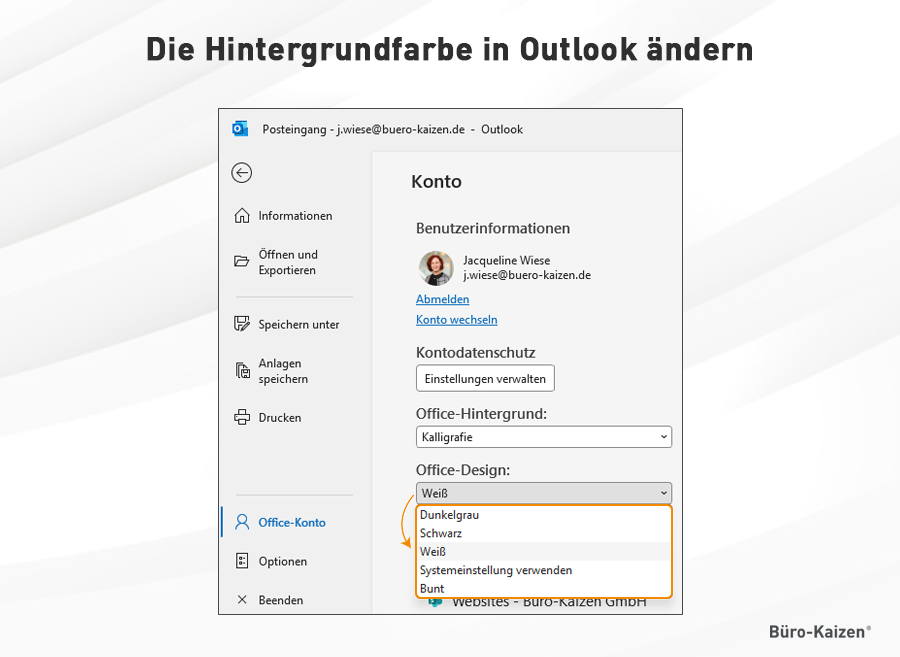Pick the Bunt design option
Image resolution: width=900 pixels, height=657 pixels.
[x=432, y=588]
